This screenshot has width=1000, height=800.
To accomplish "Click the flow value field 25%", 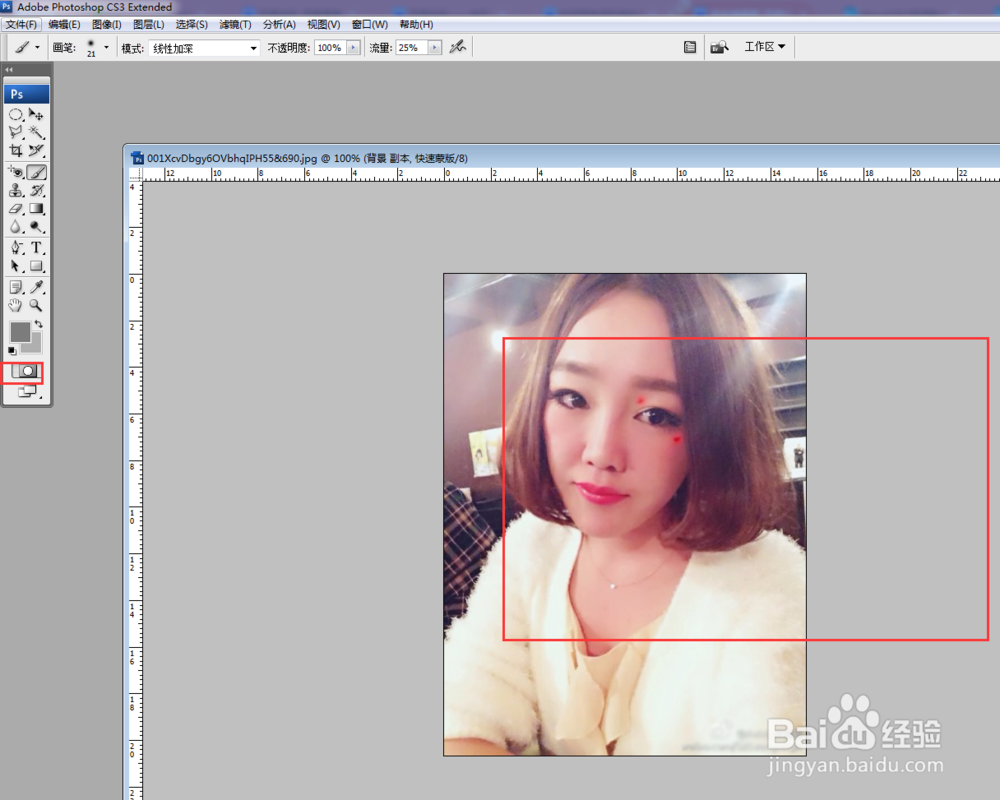I will point(411,48).
